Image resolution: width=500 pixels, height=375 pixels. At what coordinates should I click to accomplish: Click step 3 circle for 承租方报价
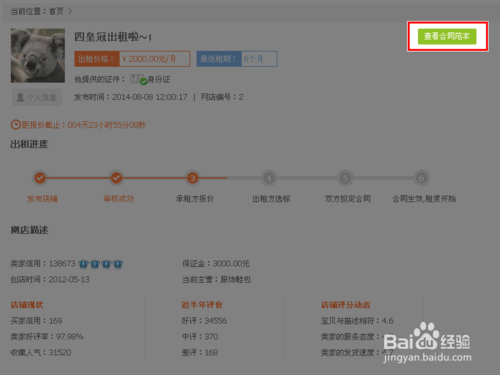coord(192,178)
